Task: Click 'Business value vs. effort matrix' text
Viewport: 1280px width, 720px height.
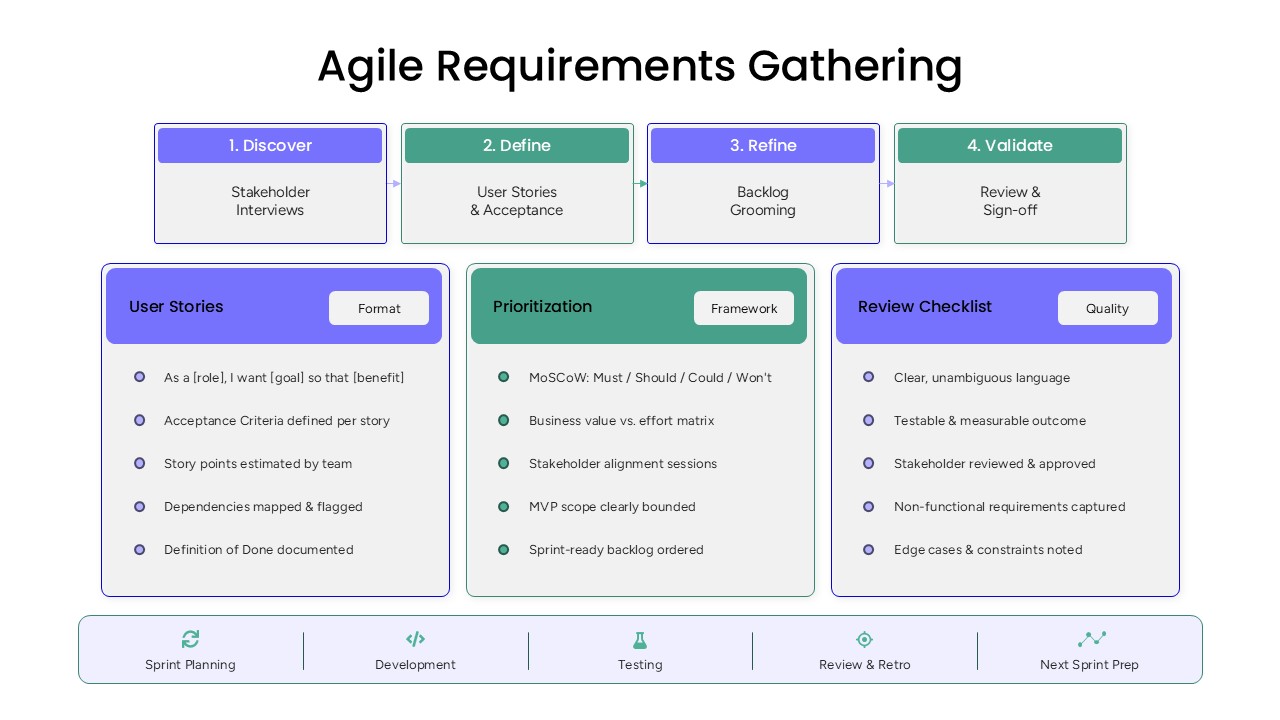Action: (x=622, y=421)
